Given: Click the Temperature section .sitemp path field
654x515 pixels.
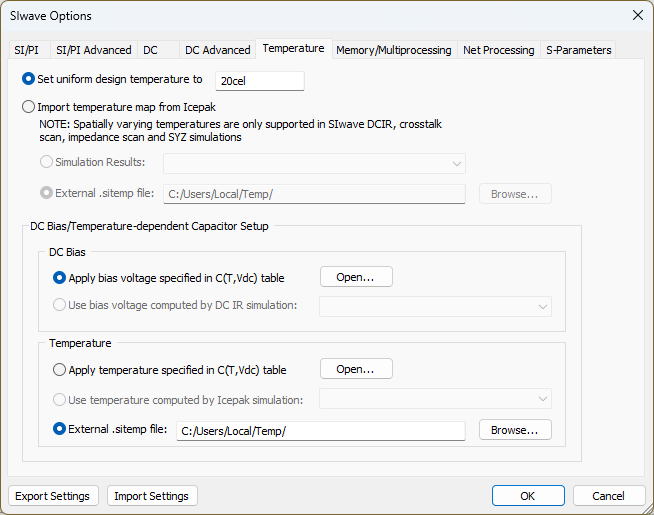Looking at the screenshot, I should click(x=320, y=431).
